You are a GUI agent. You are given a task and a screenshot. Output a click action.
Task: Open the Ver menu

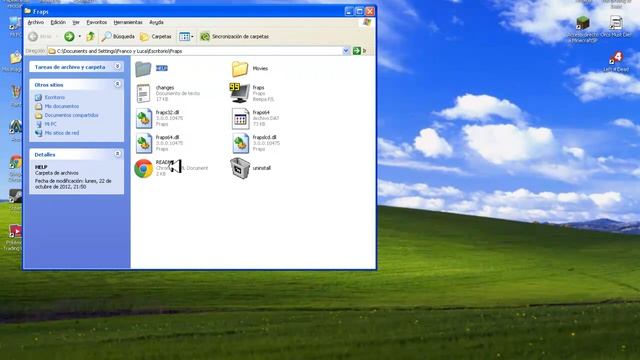[x=76, y=22]
